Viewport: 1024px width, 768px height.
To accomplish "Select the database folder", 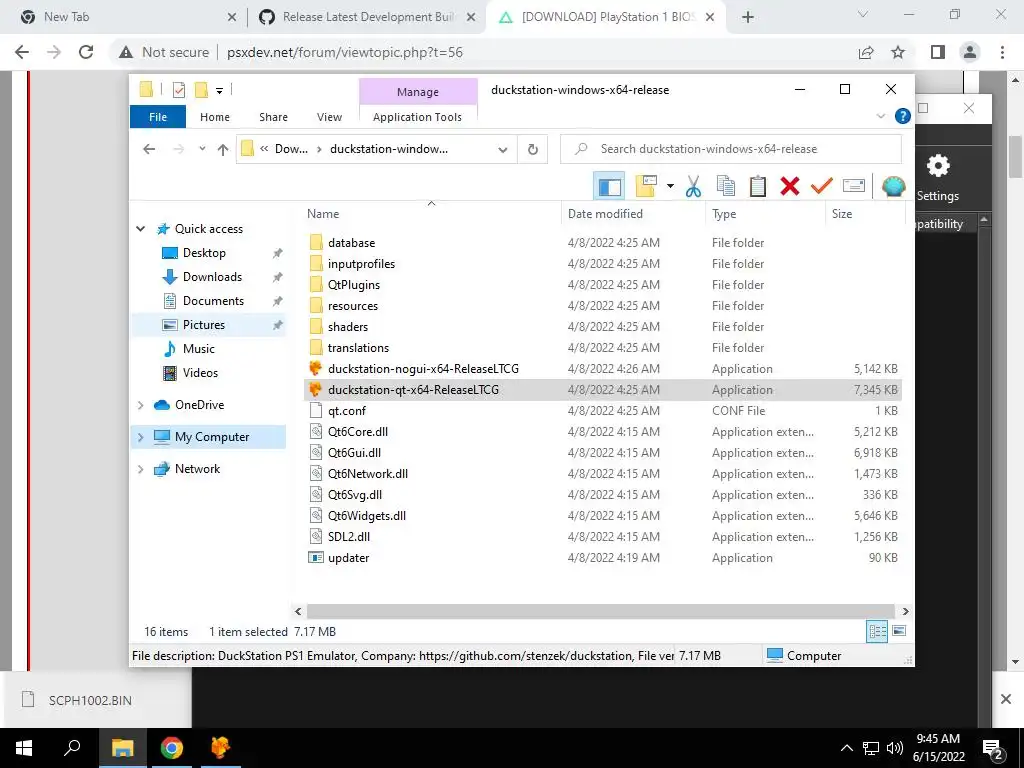I will 351,243.
